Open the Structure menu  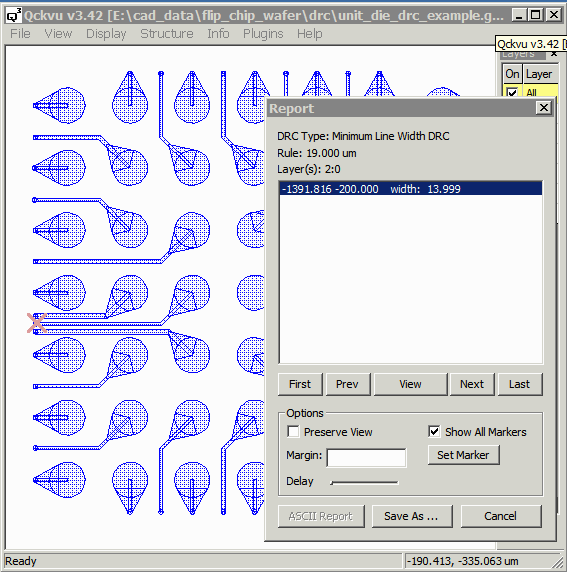pyautogui.click(x=167, y=34)
